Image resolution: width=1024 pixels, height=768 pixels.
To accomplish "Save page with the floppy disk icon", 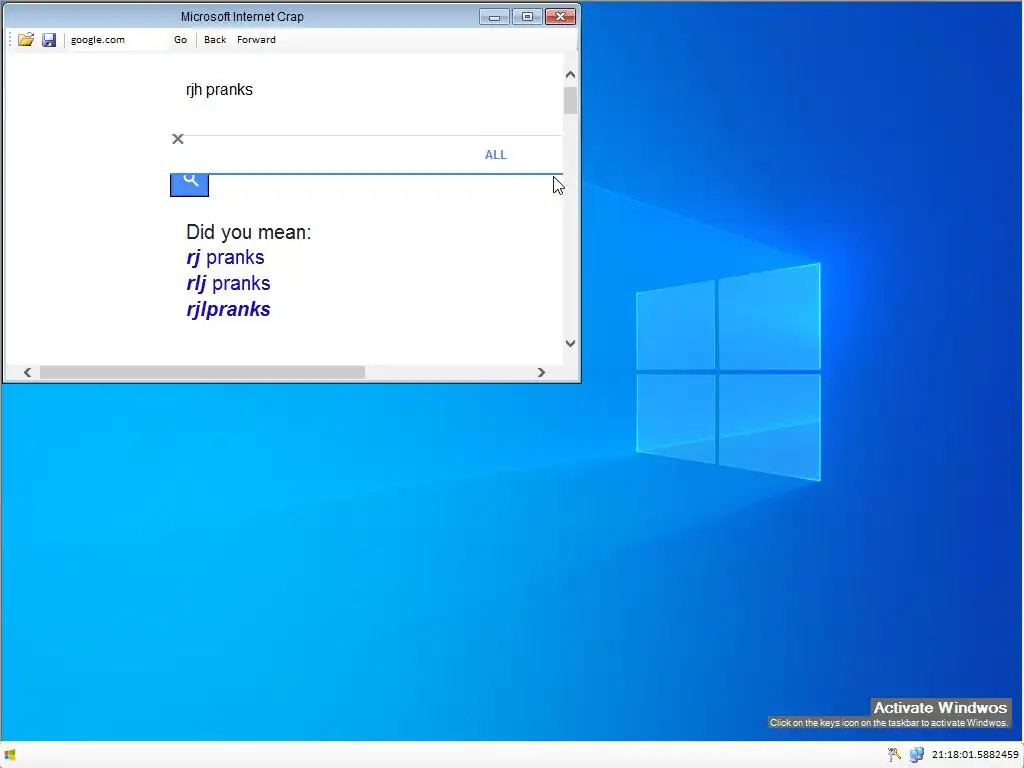I will (49, 40).
